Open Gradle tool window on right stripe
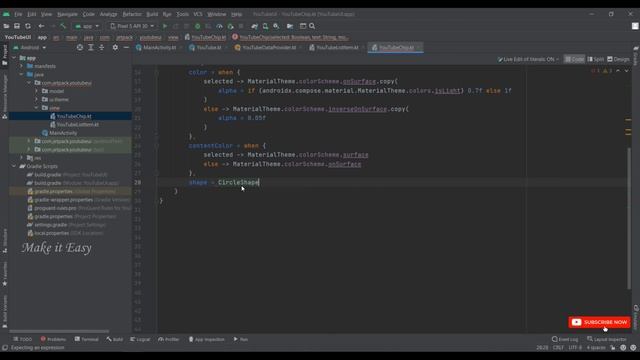The height and width of the screenshot is (360, 640). coord(636,56)
